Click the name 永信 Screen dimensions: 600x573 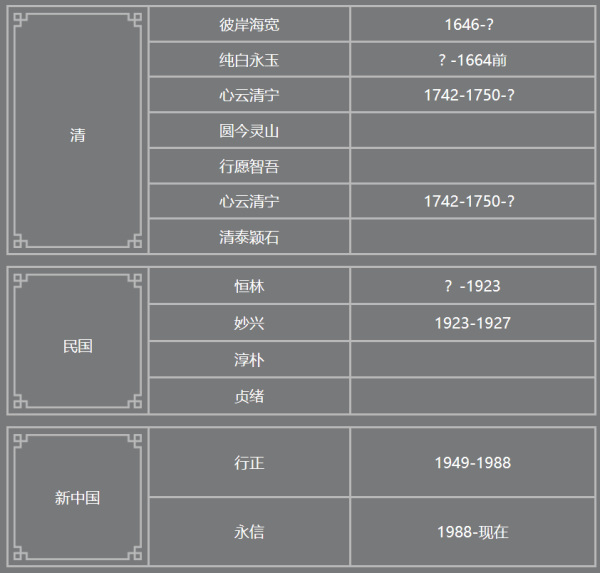click(x=249, y=532)
